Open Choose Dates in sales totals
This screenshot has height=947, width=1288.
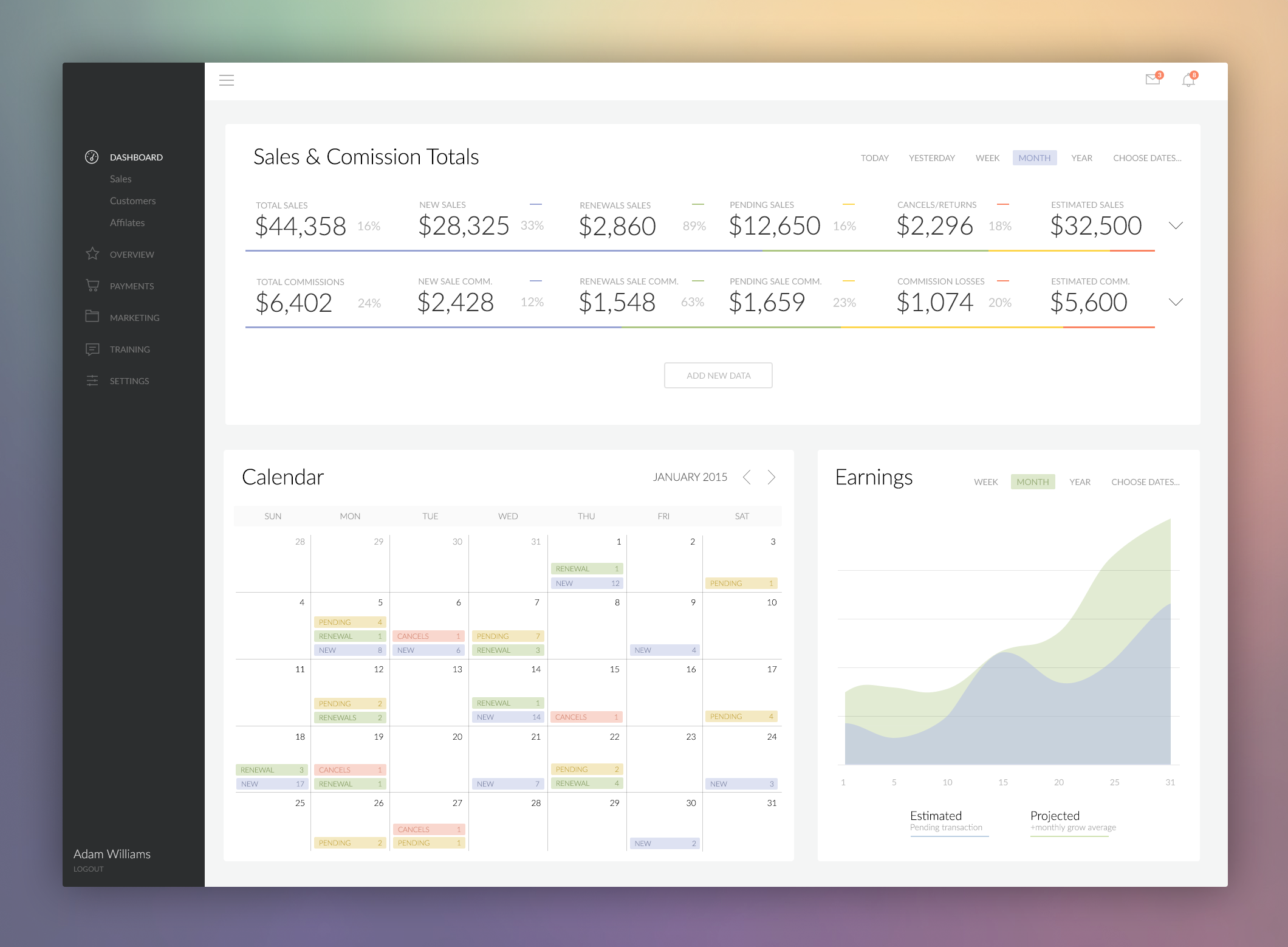(x=1147, y=158)
